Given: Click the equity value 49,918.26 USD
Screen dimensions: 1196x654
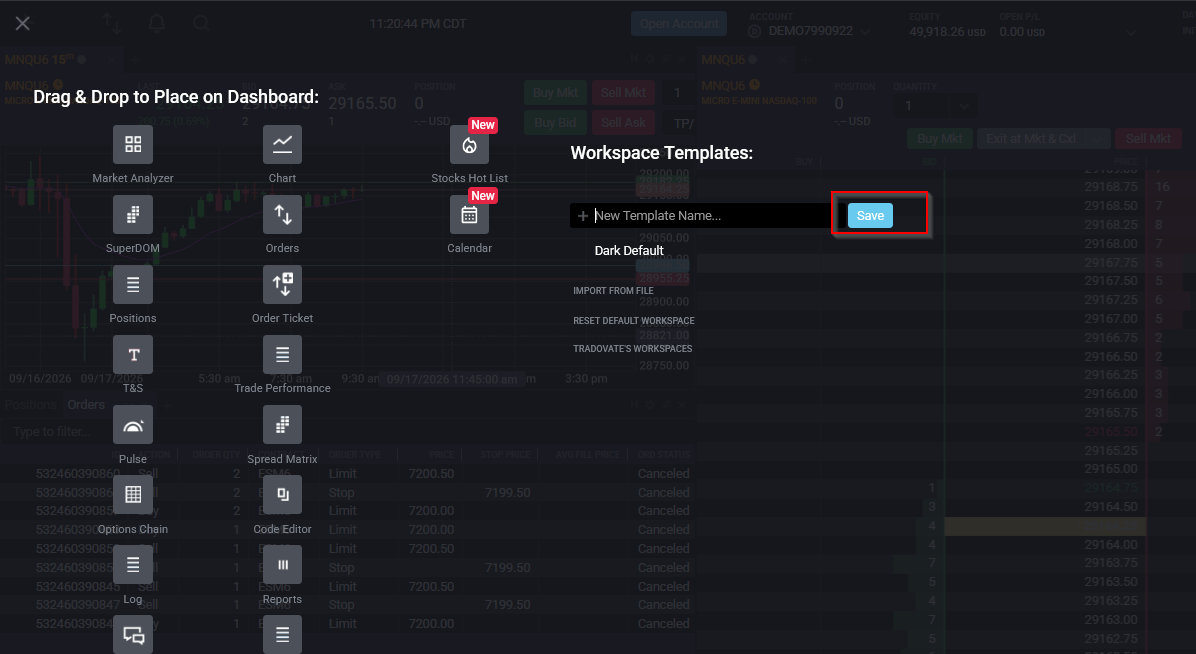Looking at the screenshot, I should tap(947, 32).
